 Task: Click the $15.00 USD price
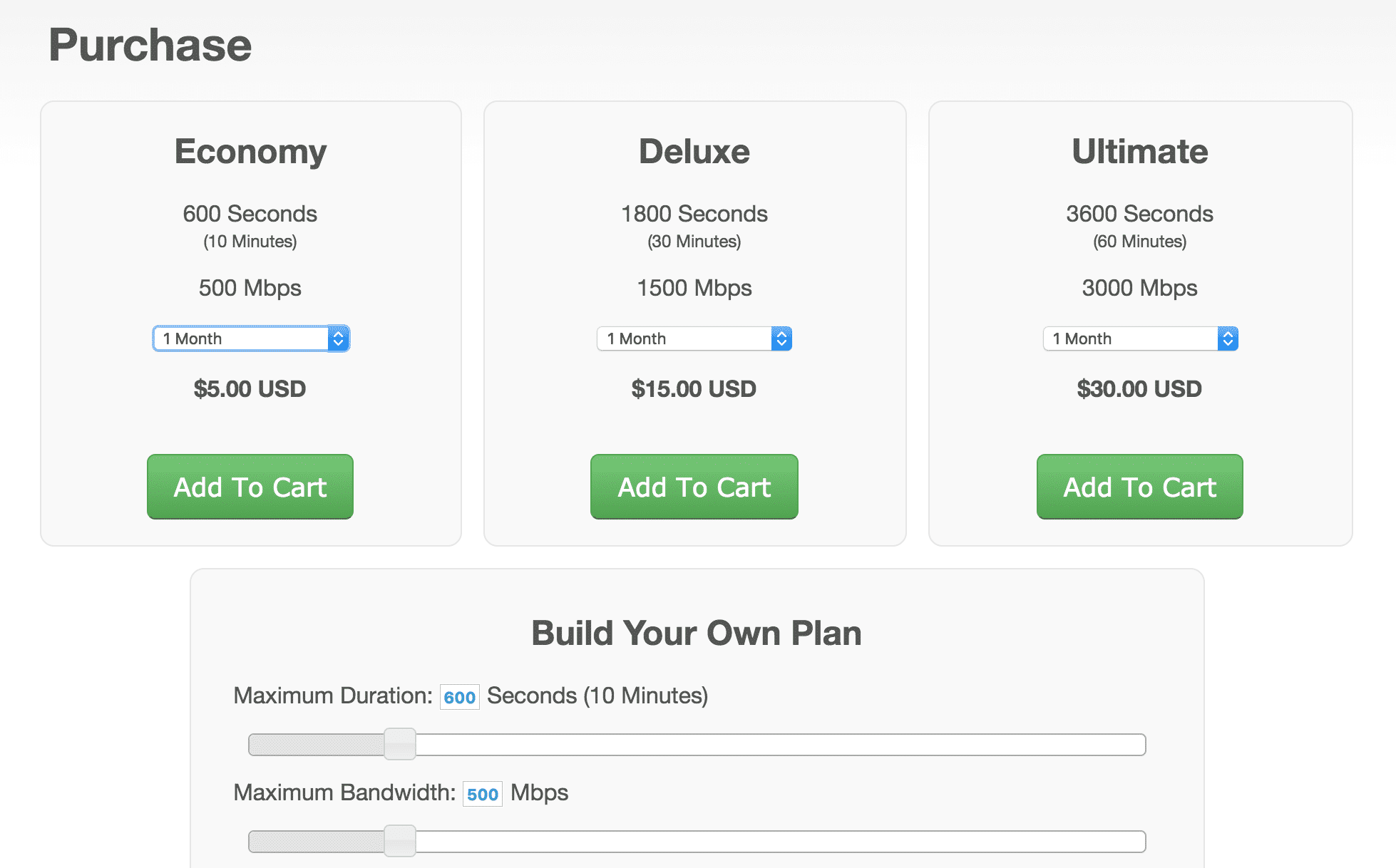point(694,389)
